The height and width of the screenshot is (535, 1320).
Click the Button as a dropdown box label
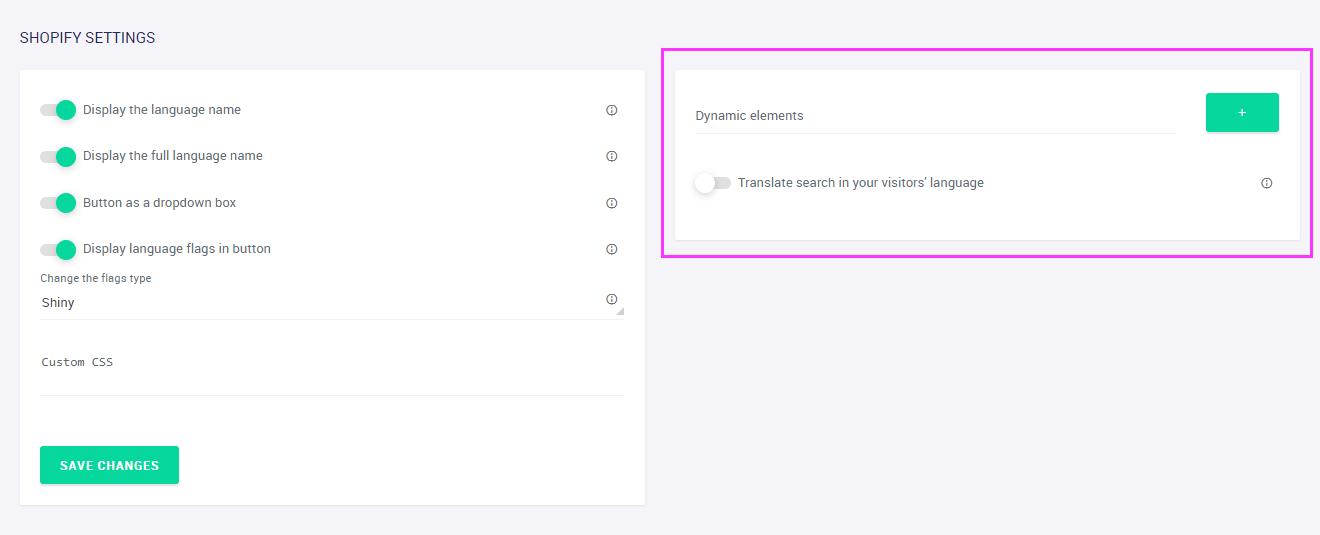tap(160, 203)
